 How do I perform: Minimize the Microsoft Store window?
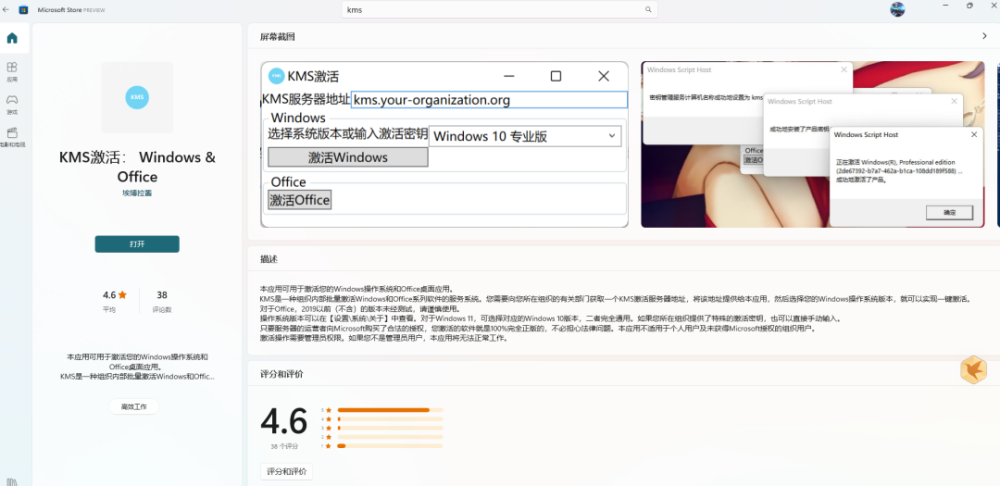point(945,5)
